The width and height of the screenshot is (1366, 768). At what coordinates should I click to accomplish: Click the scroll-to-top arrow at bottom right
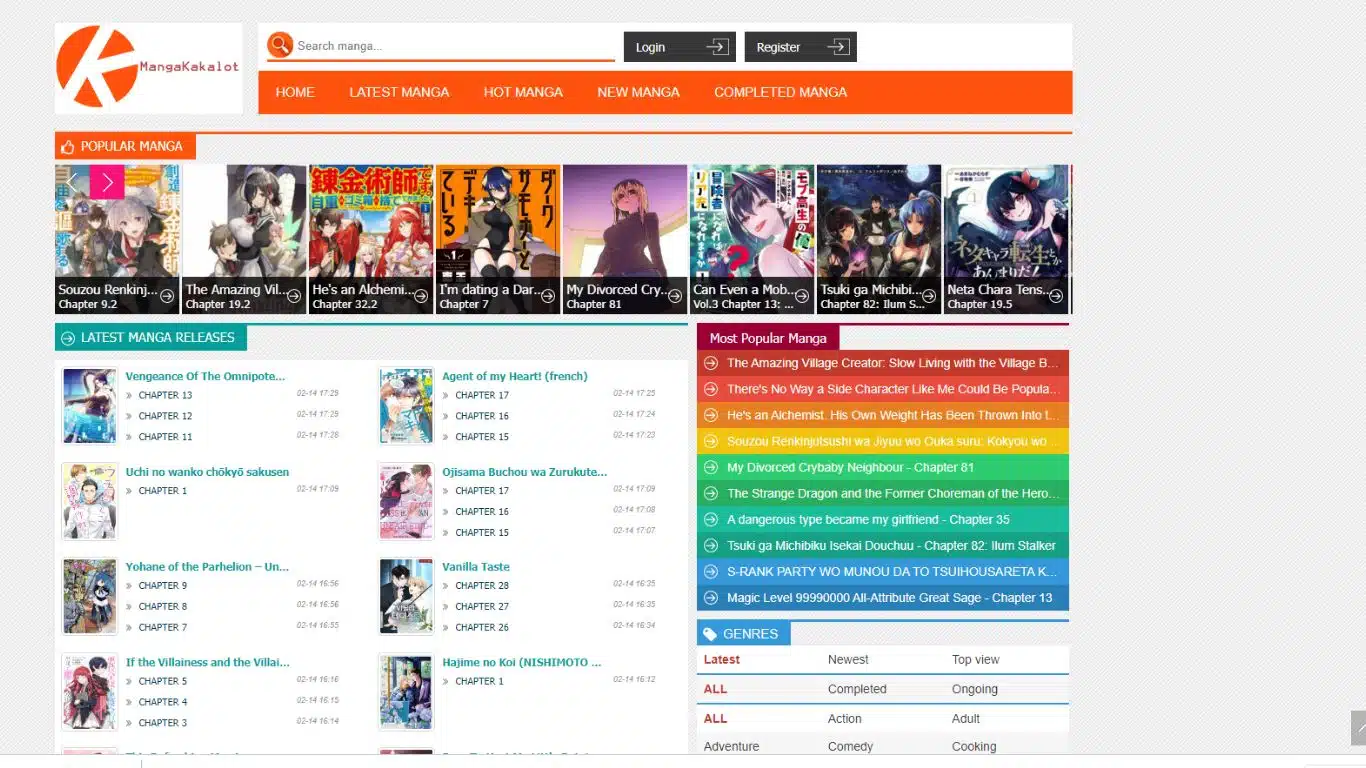[1357, 729]
